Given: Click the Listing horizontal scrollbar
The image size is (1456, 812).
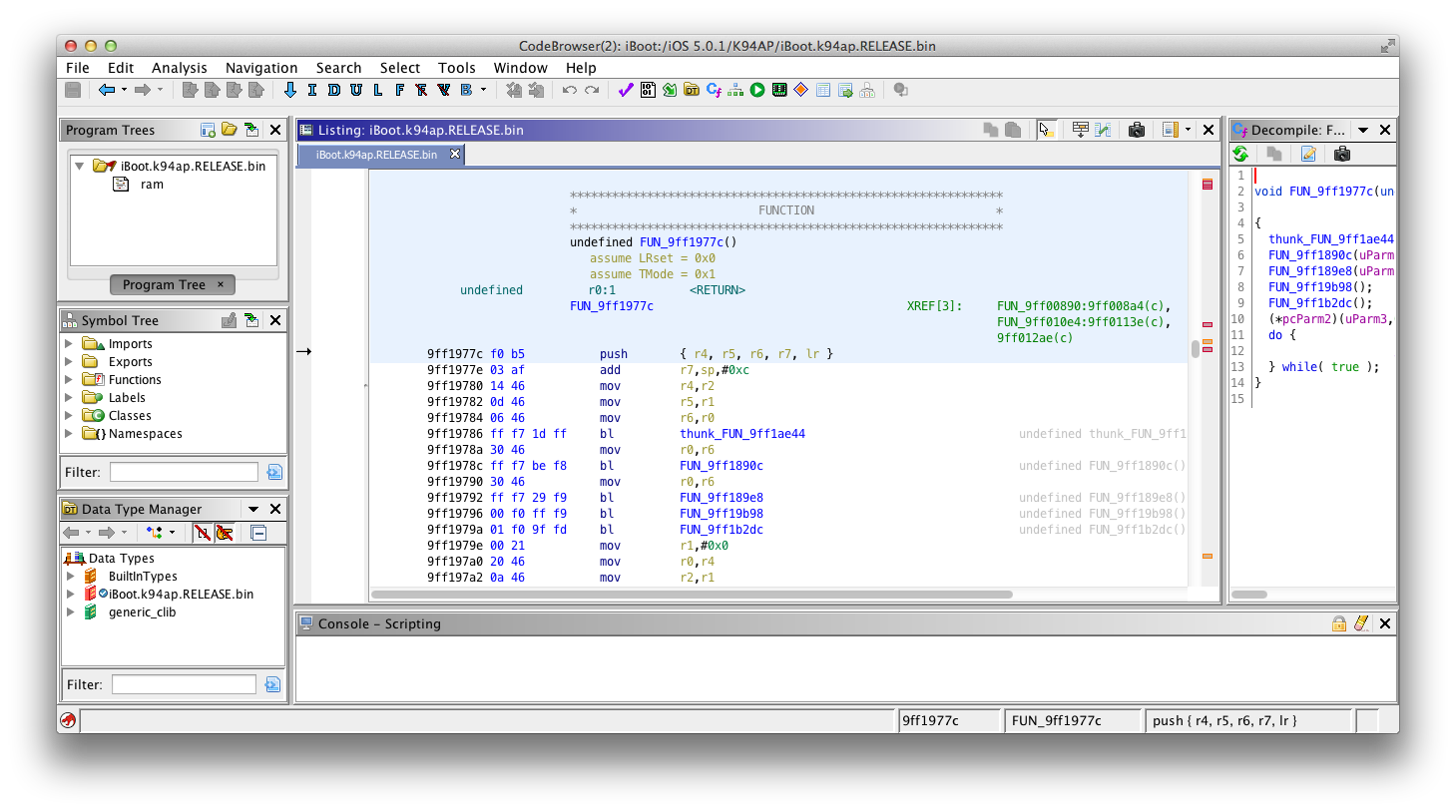Looking at the screenshot, I should (x=692, y=595).
